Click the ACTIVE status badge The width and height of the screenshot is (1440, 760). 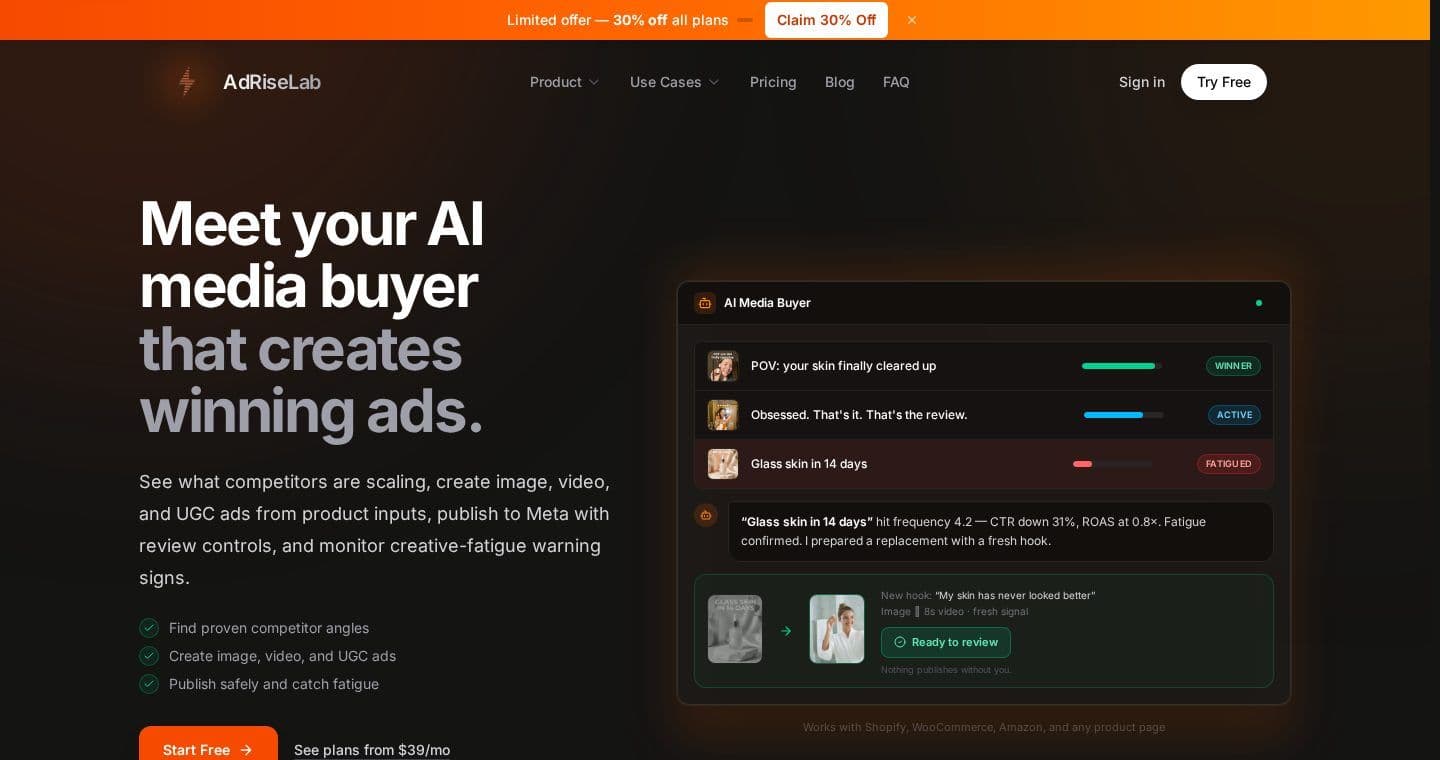[1234, 415]
